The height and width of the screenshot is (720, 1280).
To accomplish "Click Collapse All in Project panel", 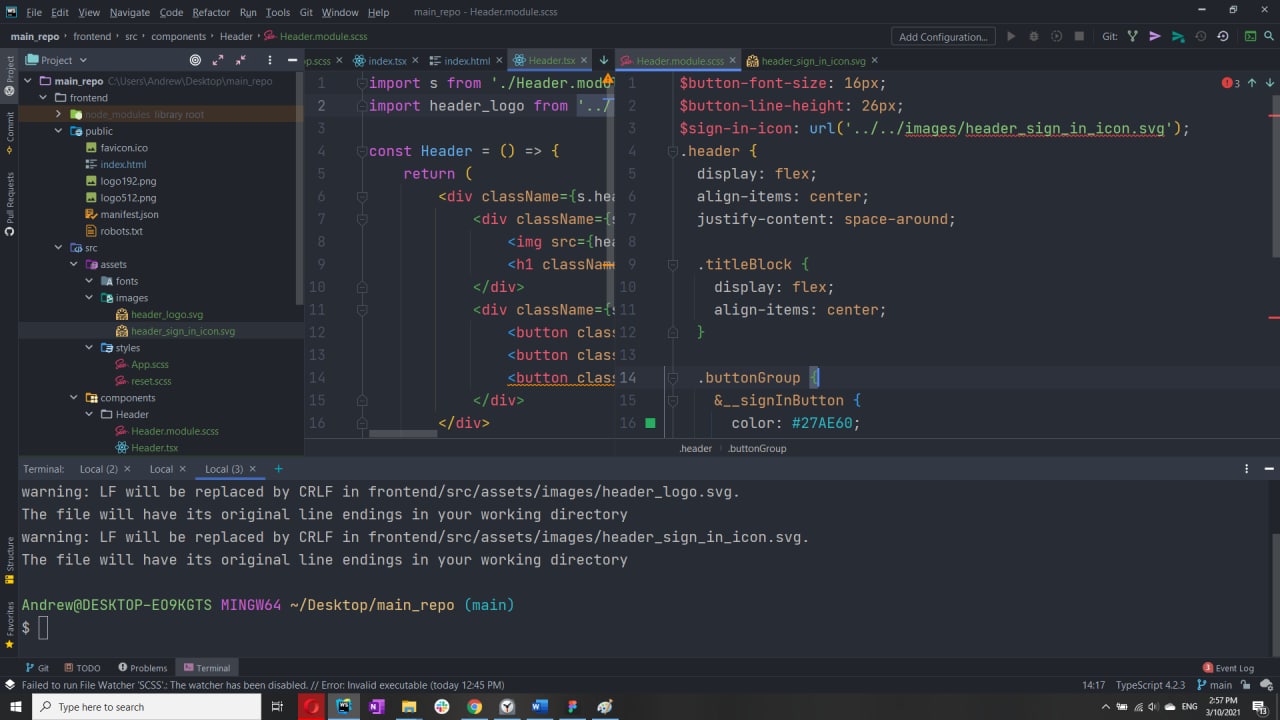I will 242,60.
